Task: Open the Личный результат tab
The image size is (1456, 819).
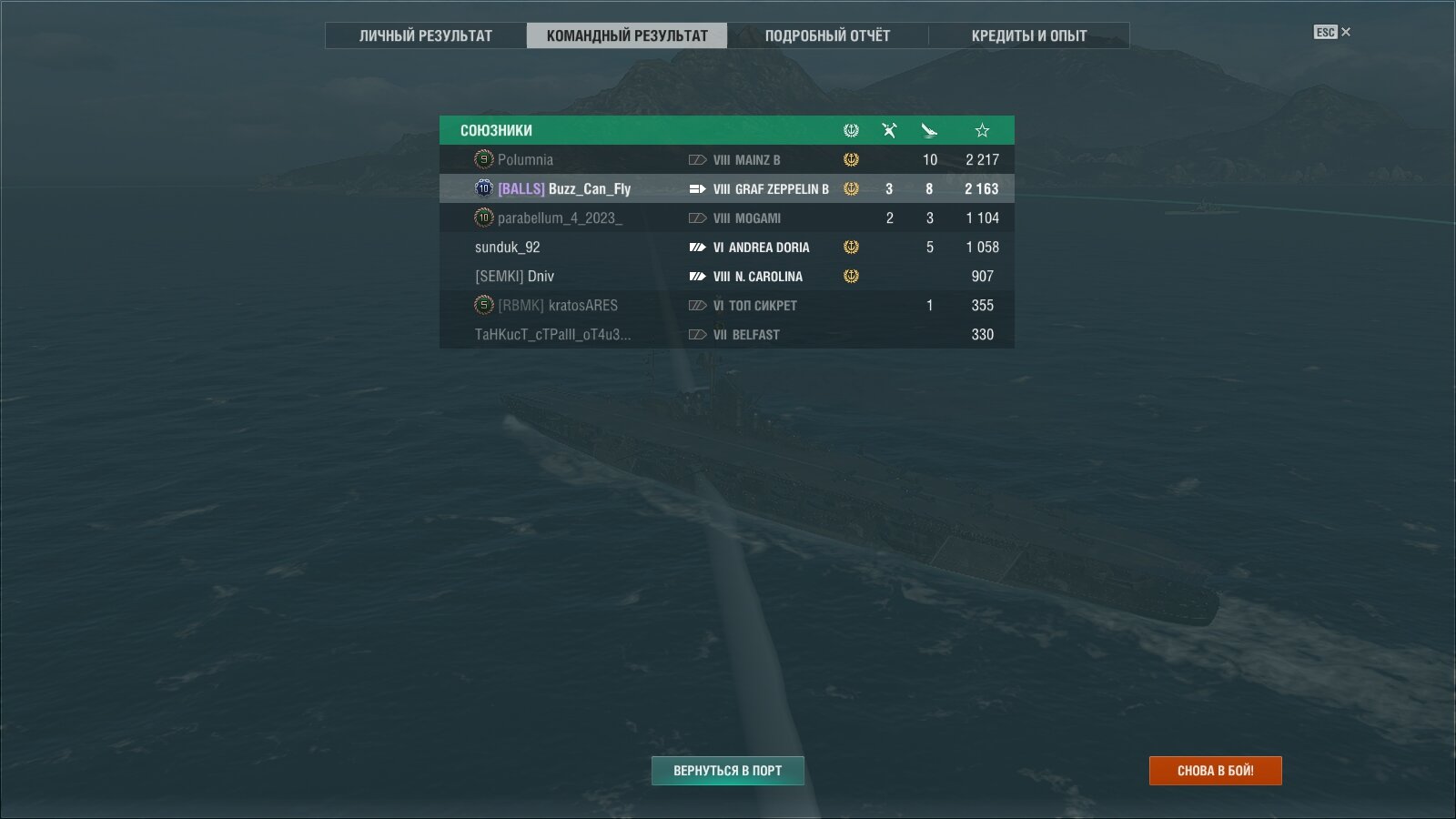Action: (426, 35)
